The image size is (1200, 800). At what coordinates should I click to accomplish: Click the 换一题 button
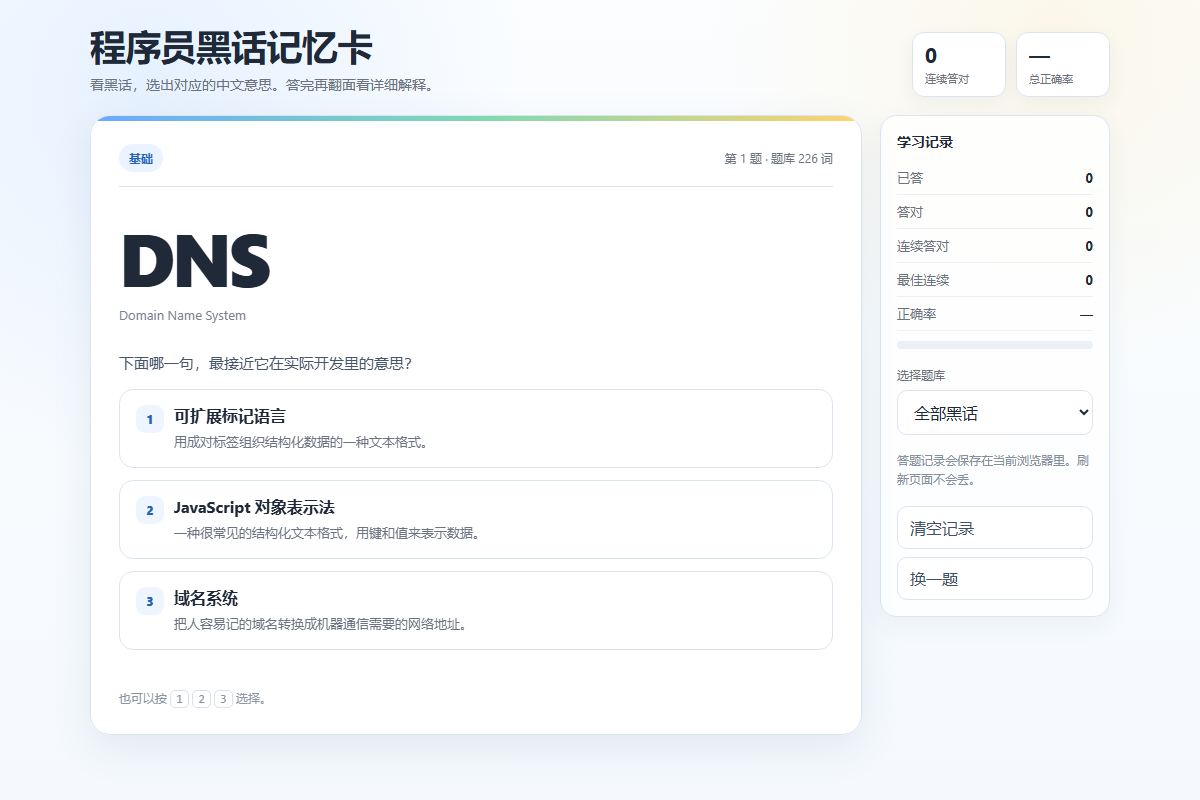[x=995, y=579]
